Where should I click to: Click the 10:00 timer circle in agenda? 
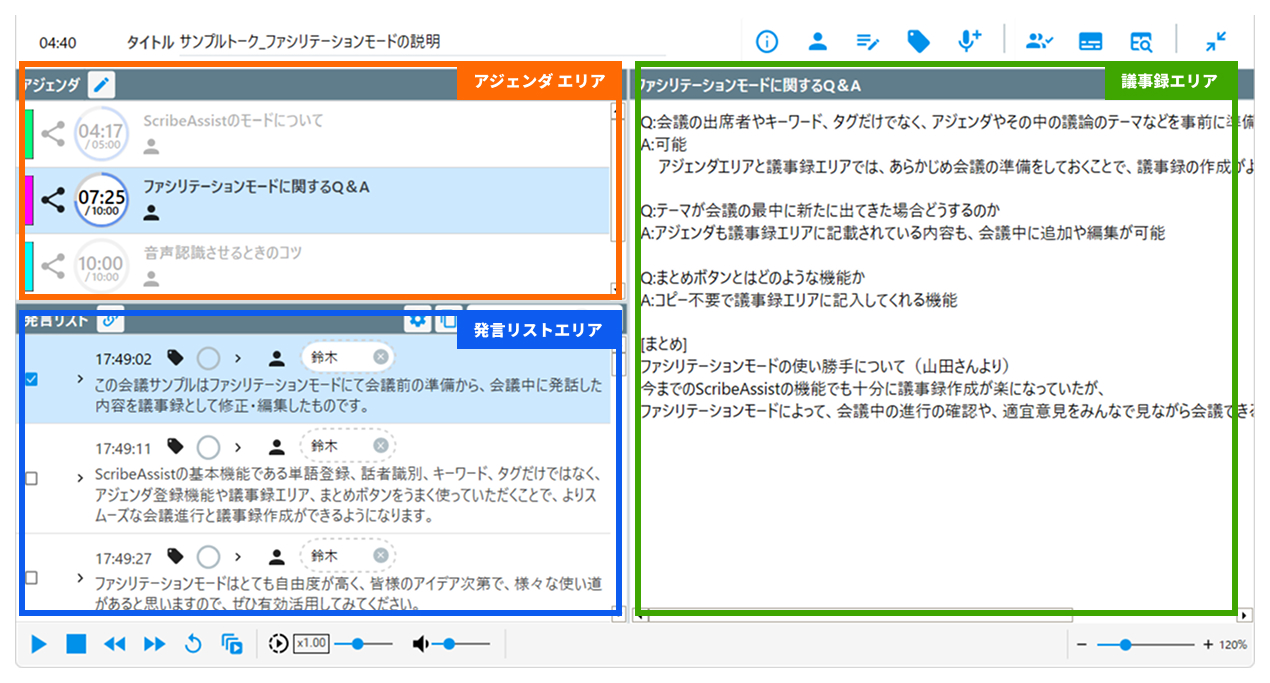[x=101, y=265]
